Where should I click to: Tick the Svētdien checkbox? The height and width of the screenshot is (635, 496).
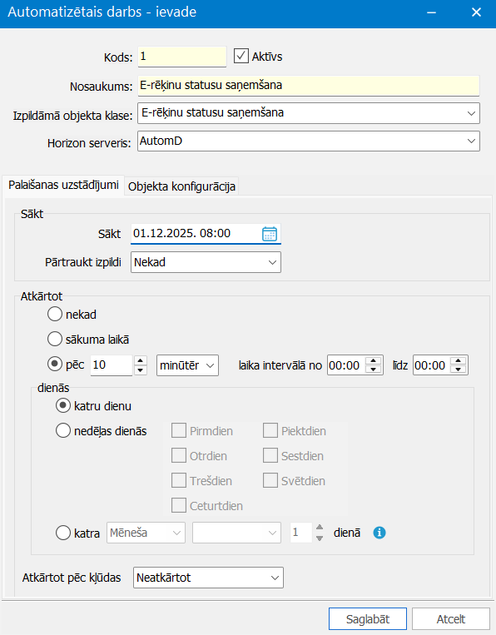[x=270, y=481]
